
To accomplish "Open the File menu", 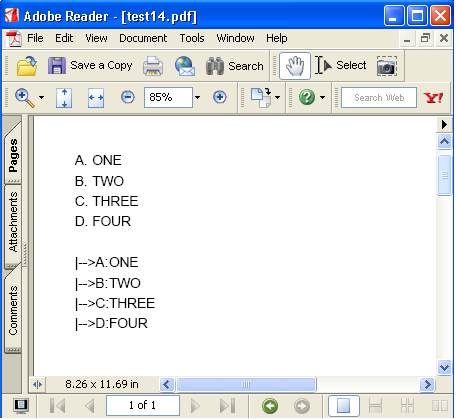I will coord(35,38).
